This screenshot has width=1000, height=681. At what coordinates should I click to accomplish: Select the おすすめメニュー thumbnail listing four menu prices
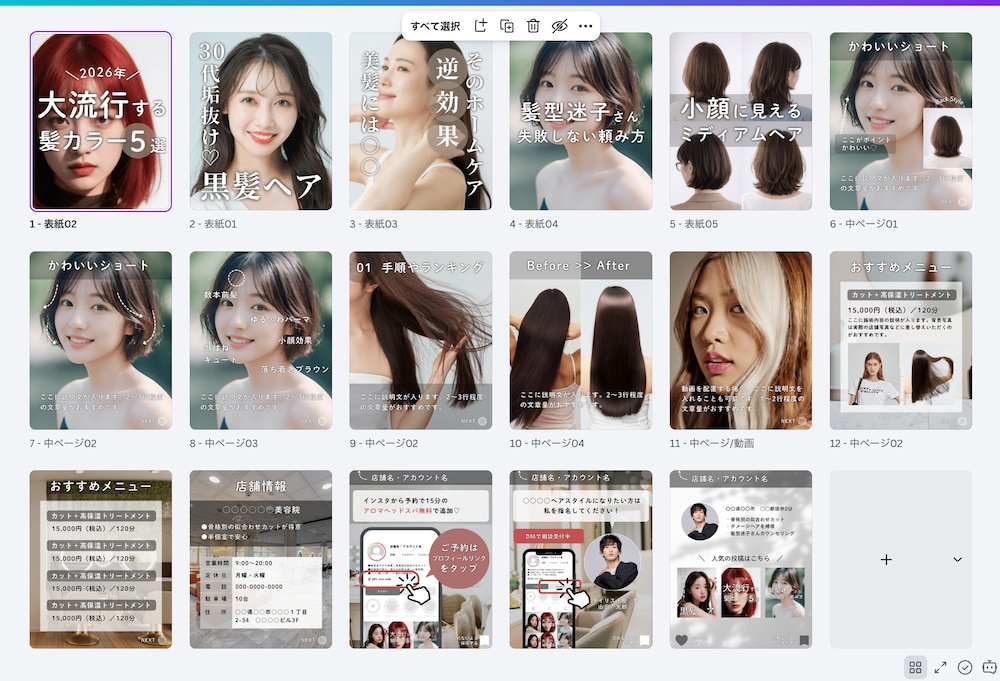point(101,559)
